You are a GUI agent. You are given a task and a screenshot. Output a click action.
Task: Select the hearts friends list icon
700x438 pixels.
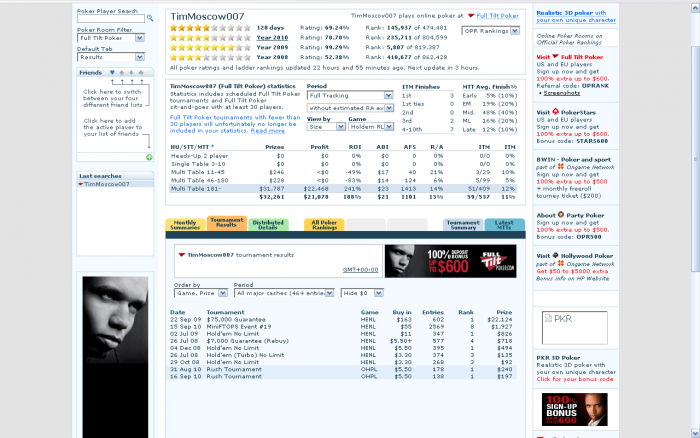(112, 72)
